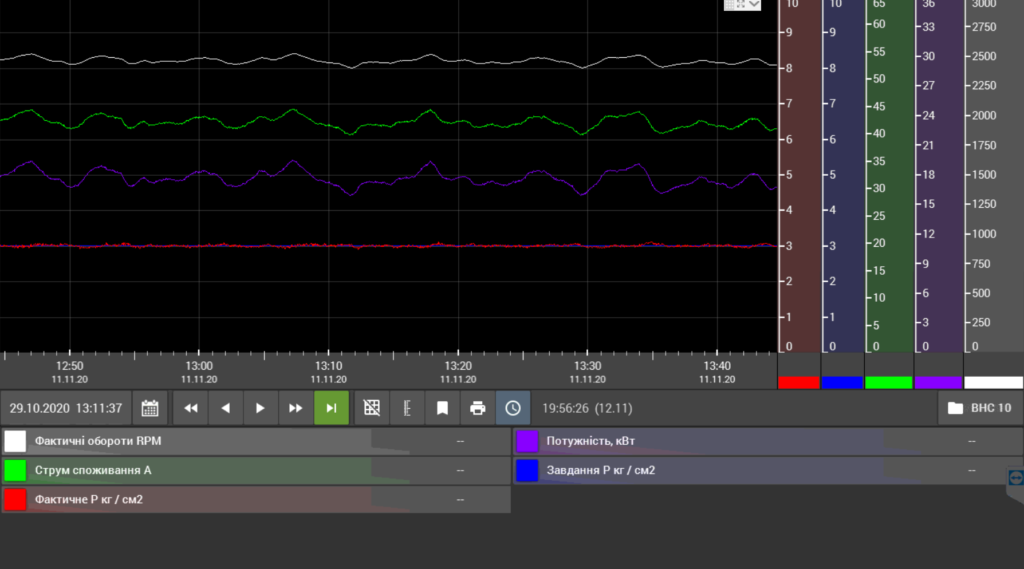The height and width of the screenshot is (569, 1024).
Task: Step backward with the left arrow
Action: [225, 408]
